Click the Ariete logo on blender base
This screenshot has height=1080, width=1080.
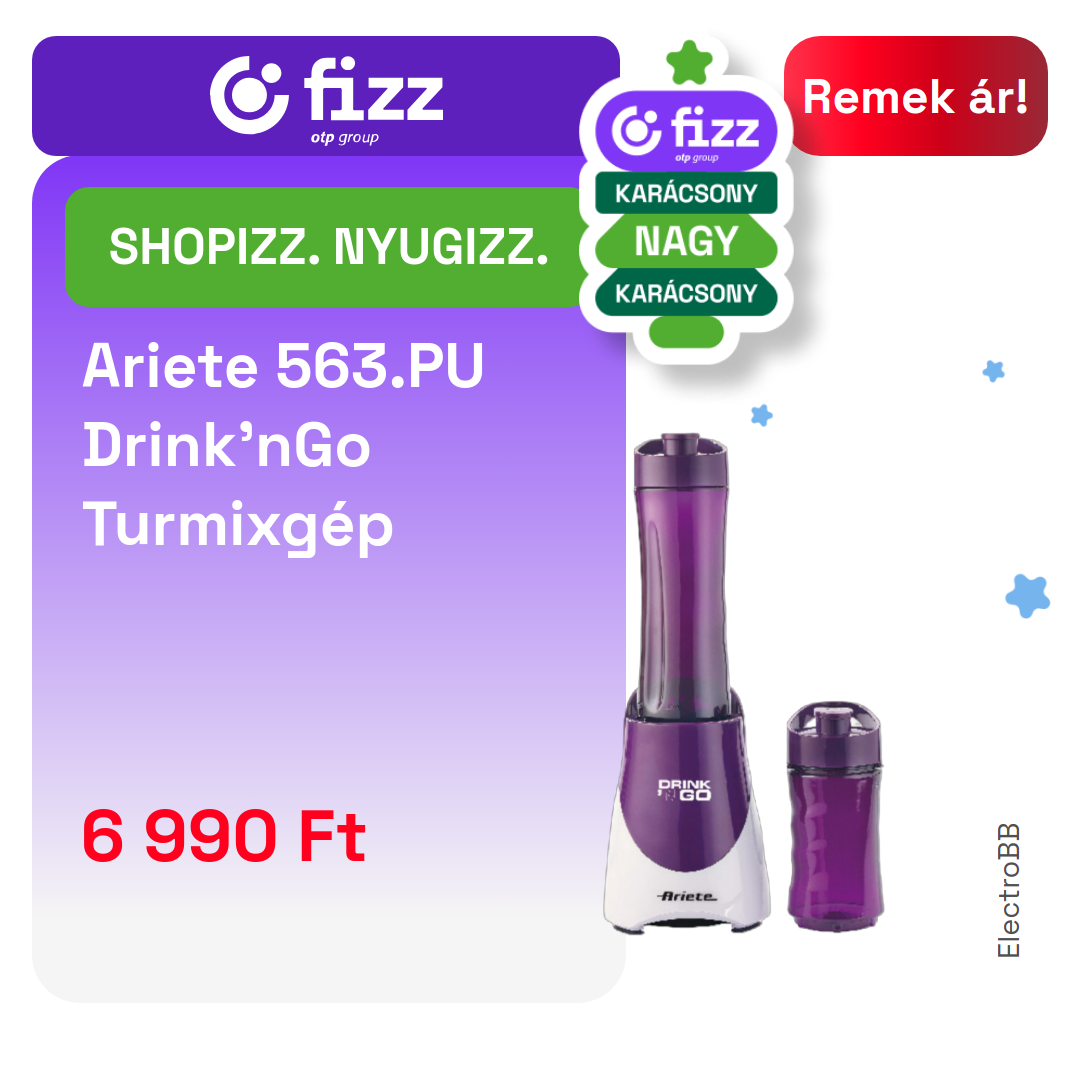pos(686,896)
